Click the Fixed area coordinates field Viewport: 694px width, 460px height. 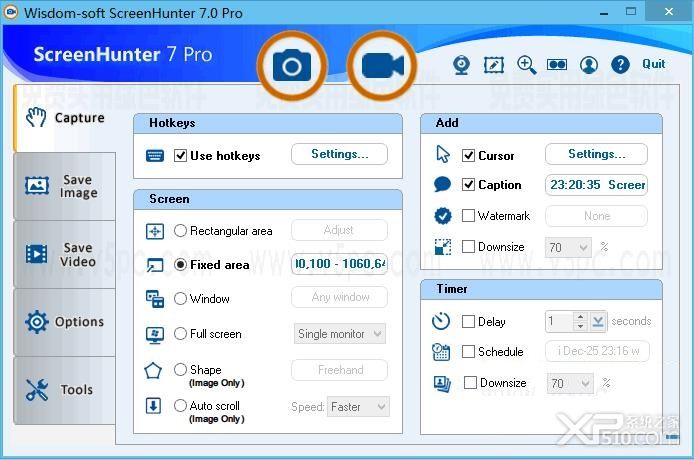pyautogui.click(x=339, y=264)
